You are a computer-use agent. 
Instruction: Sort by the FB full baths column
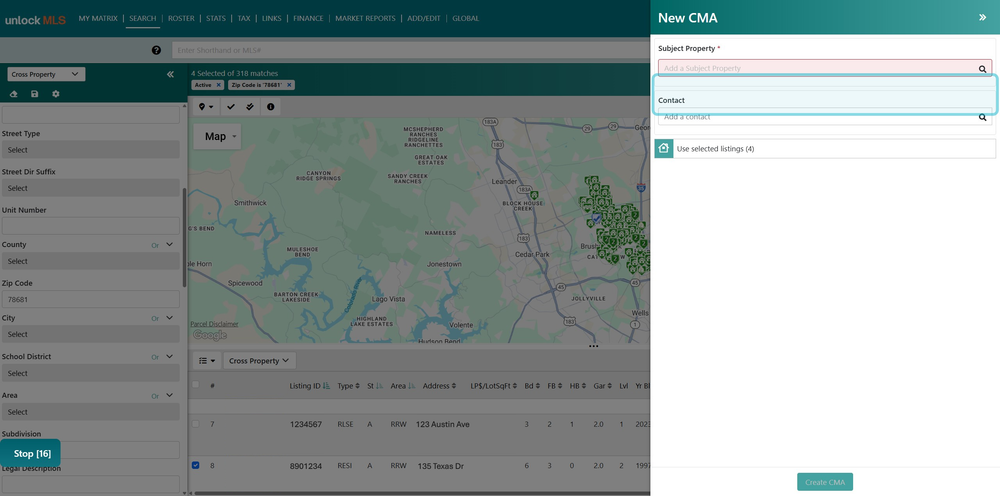560,386
